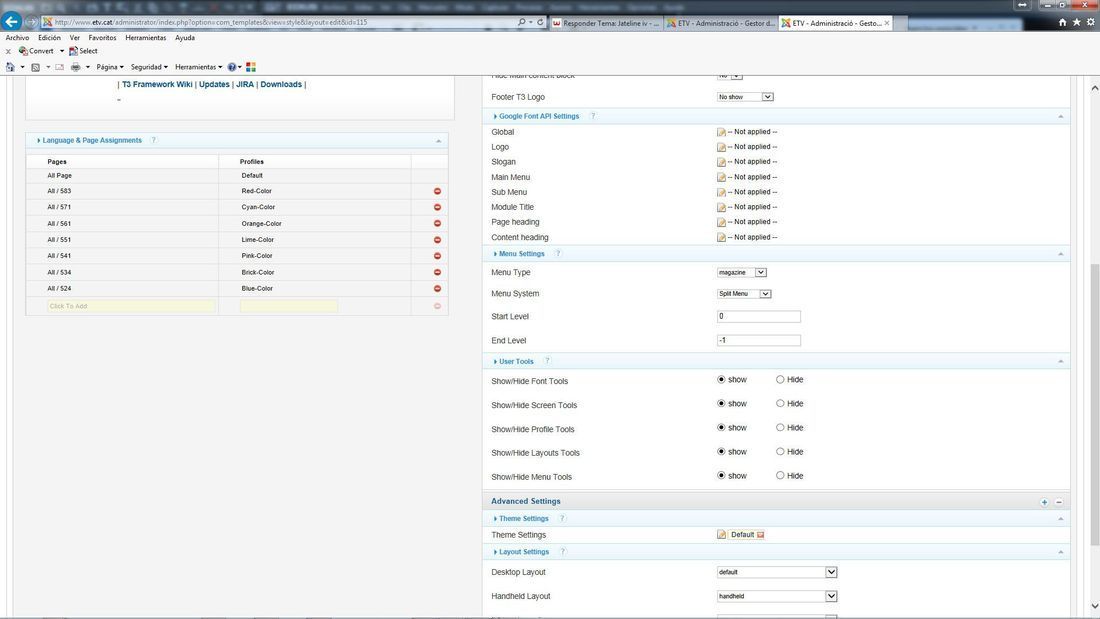
Task: Open the Seguridad command bar menu
Action: tap(149, 67)
